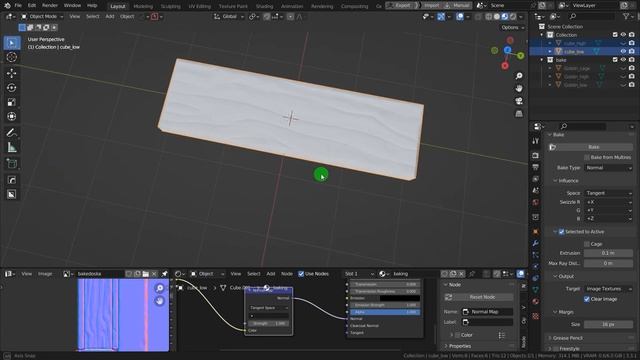Click the viewport zoom magnifier icon
Image resolution: width=640 pixels, height=360 pixels.
pyautogui.click(x=519, y=76)
